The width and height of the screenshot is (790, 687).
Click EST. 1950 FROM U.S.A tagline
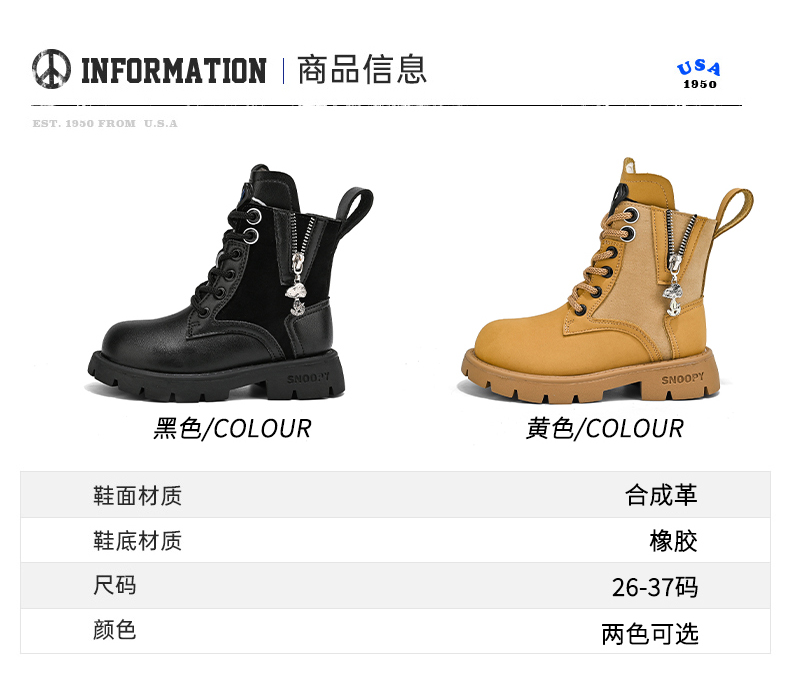105,123
